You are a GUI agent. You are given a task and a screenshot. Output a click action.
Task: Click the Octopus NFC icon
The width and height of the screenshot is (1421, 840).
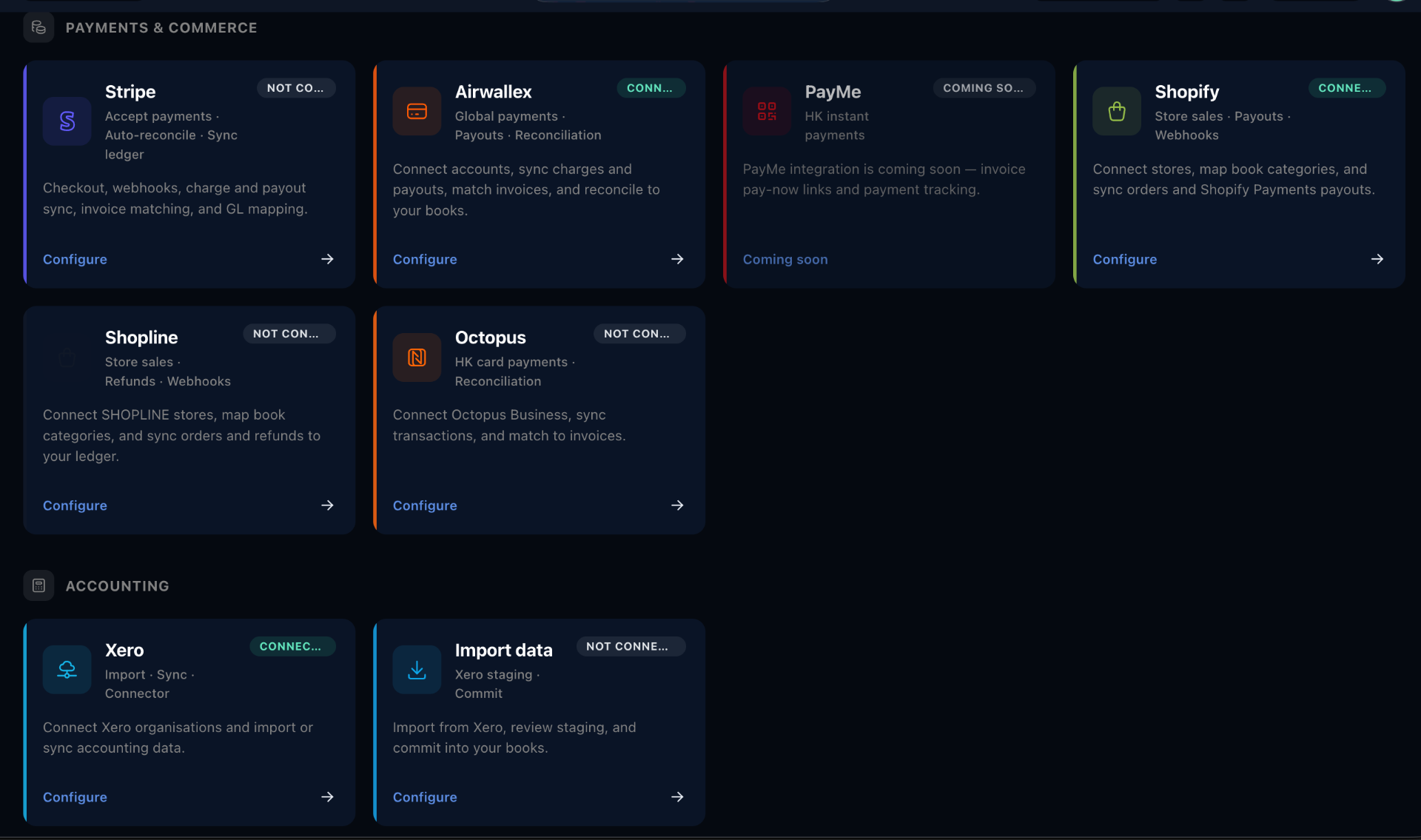417,357
